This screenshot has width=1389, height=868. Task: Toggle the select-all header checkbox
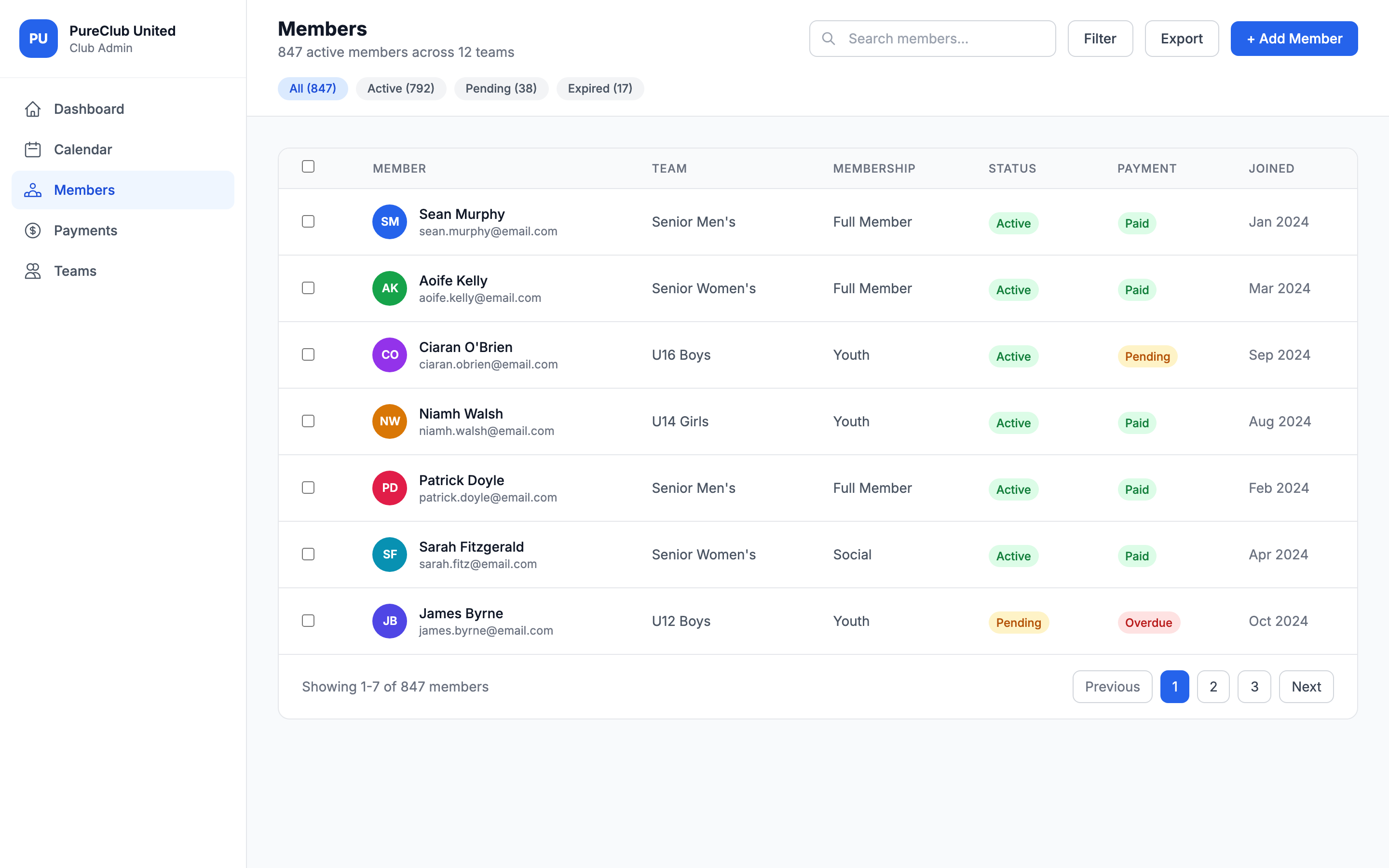click(x=308, y=166)
